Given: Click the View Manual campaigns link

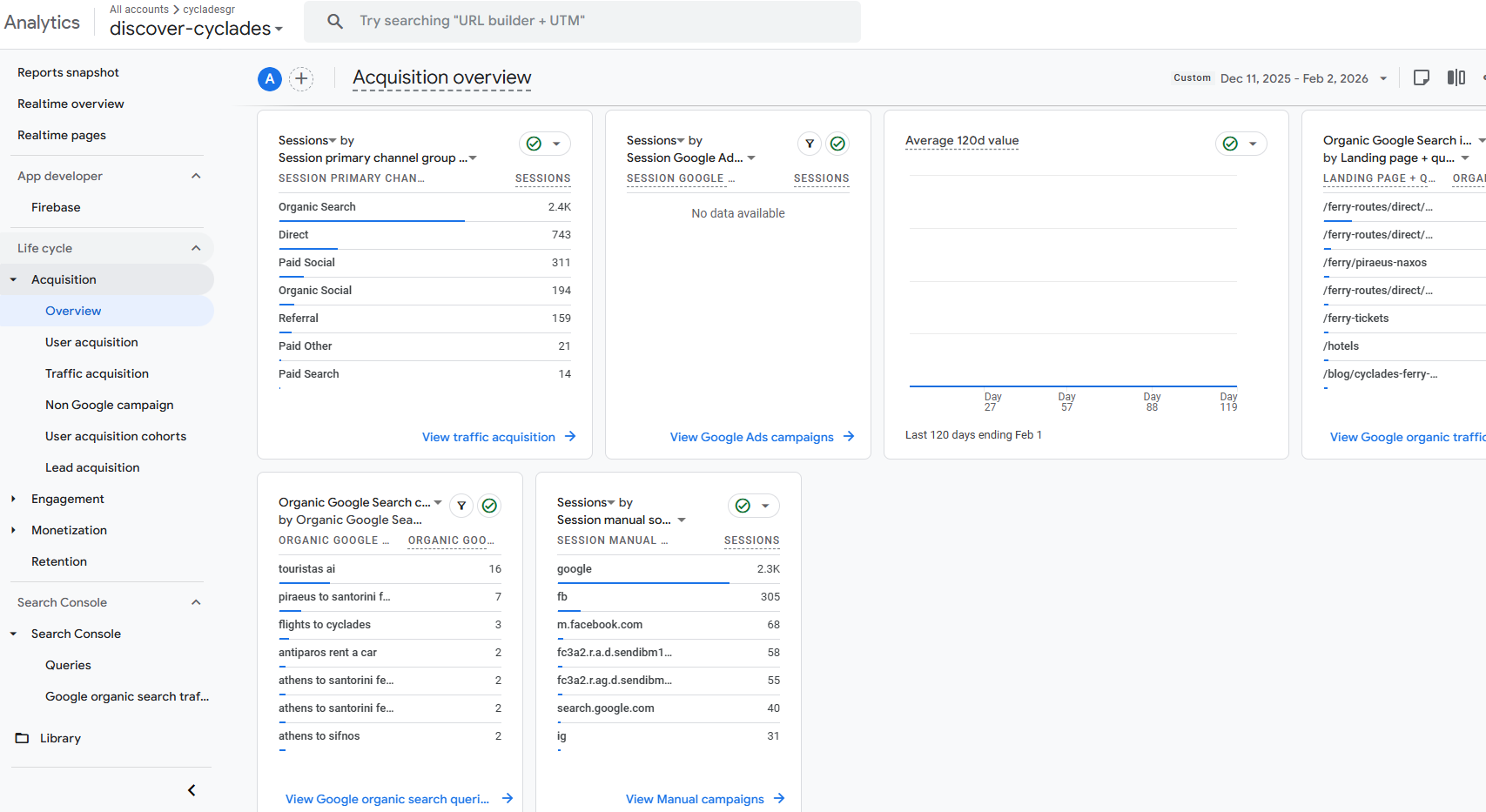Looking at the screenshot, I should pos(694,799).
